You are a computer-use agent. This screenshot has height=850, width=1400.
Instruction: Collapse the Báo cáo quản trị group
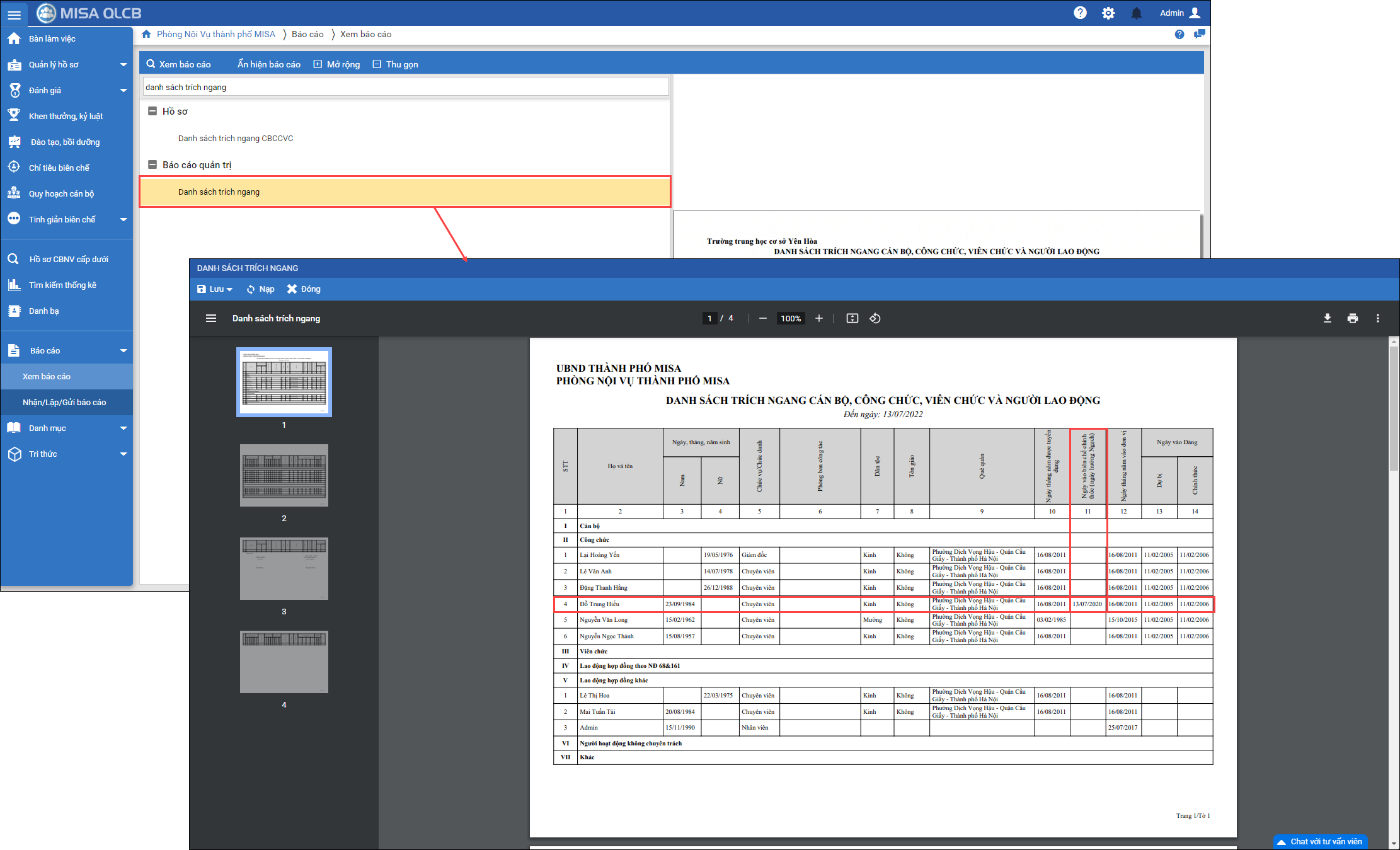152,164
